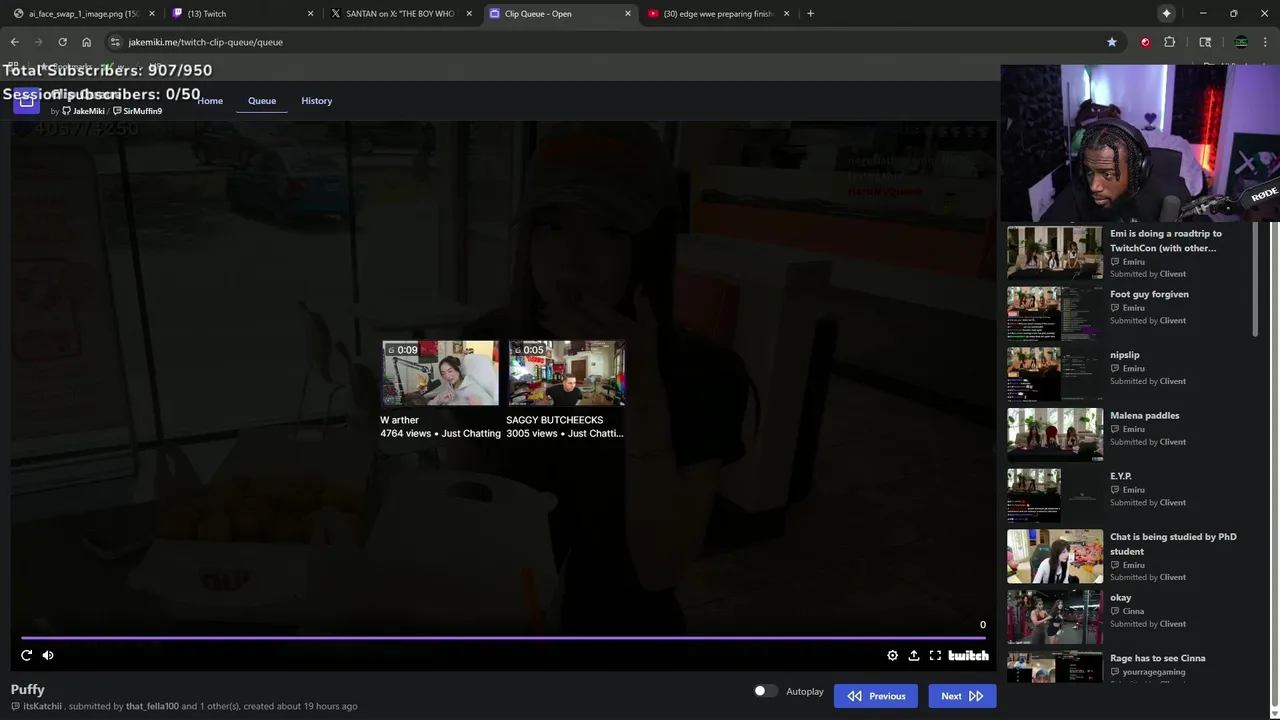Screen dimensions: 1280x720
Task: Share the clip via the share icon
Action: pos(914,655)
